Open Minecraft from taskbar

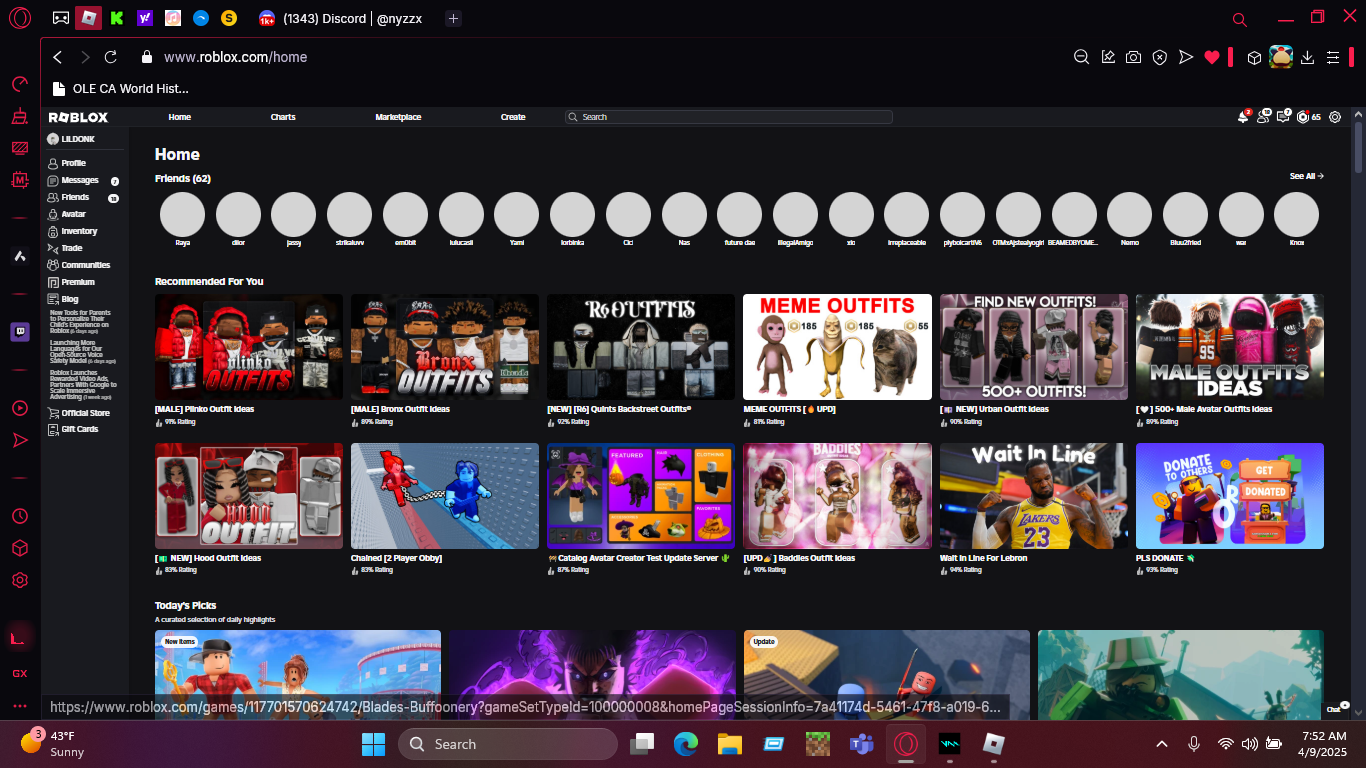point(817,744)
